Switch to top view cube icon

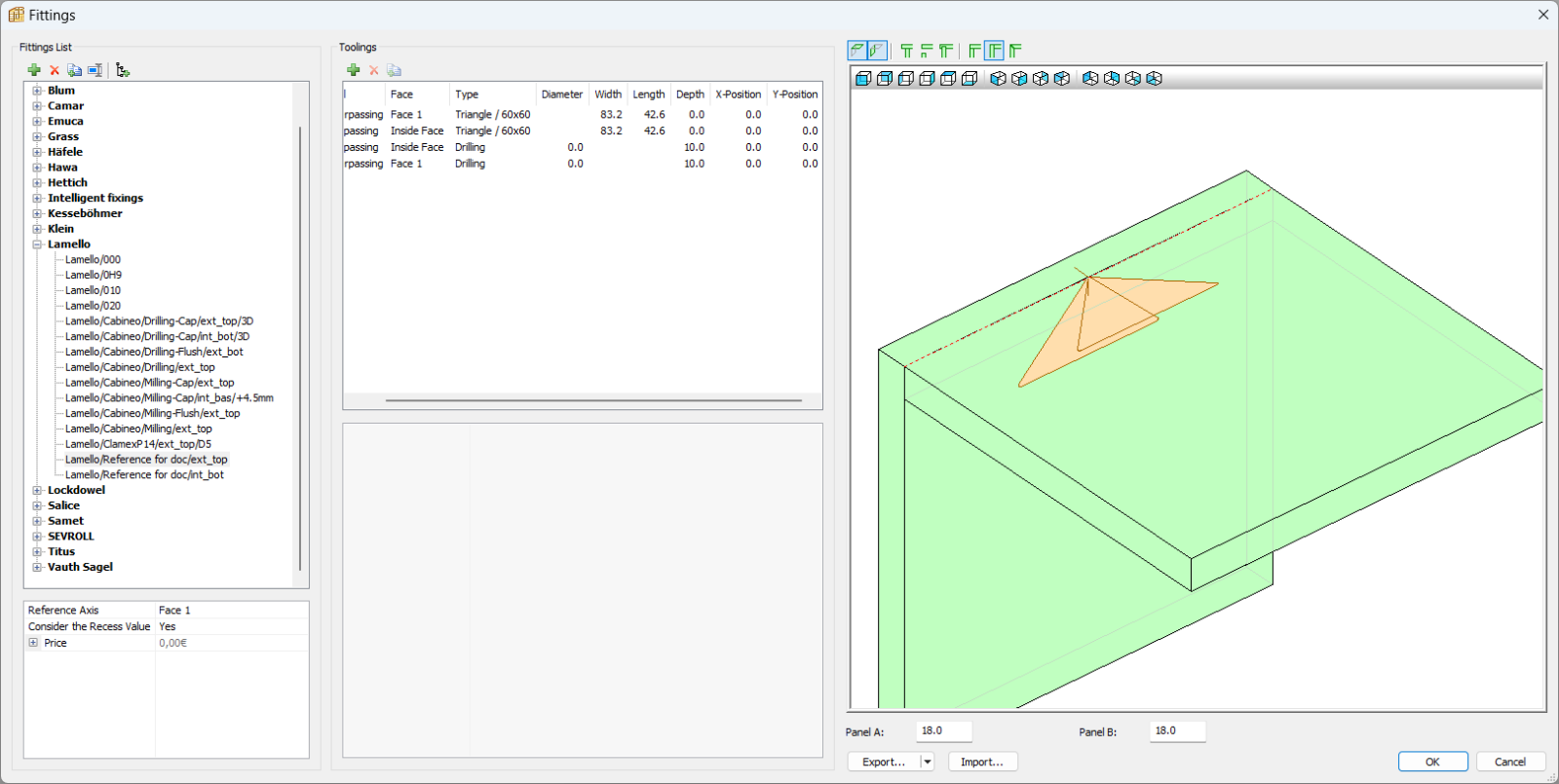click(948, 79)
